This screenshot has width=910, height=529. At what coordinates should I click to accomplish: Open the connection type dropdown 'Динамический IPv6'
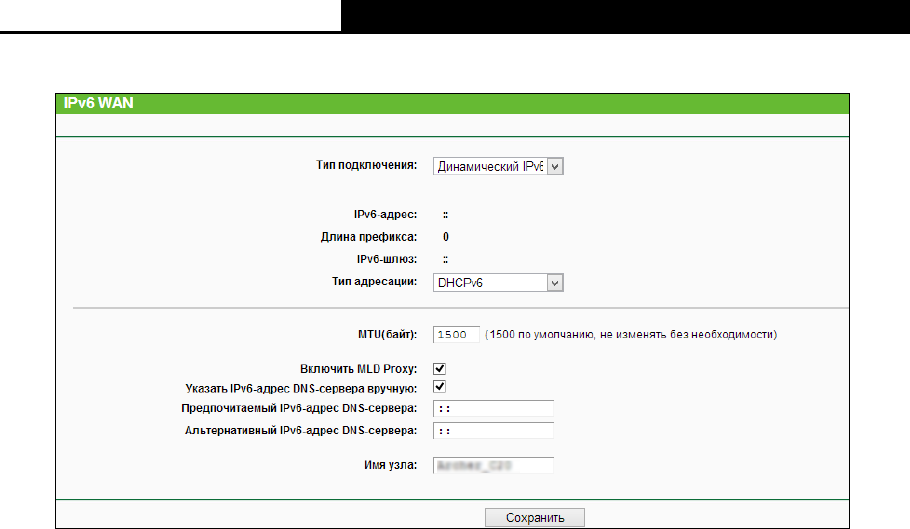(x=498, y=166)
